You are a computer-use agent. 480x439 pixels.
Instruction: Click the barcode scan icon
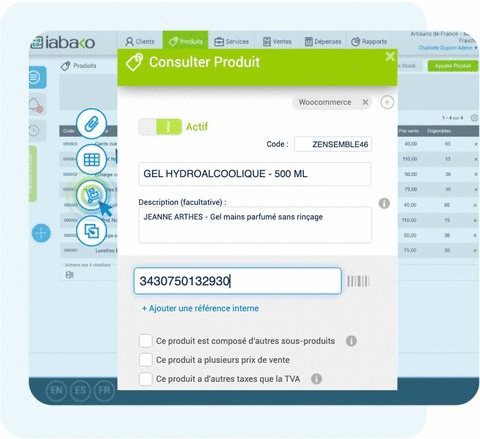(x=358, y=281)
